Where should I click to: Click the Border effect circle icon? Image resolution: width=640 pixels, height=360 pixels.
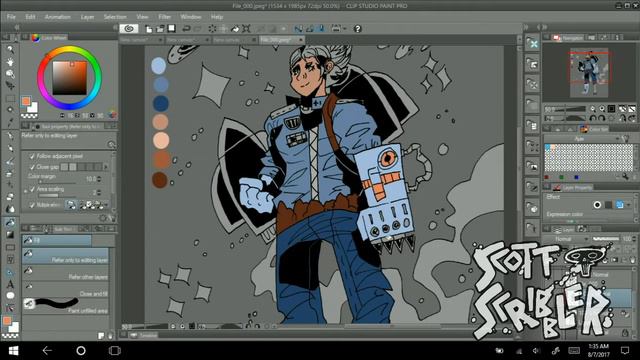pos(597,205)
